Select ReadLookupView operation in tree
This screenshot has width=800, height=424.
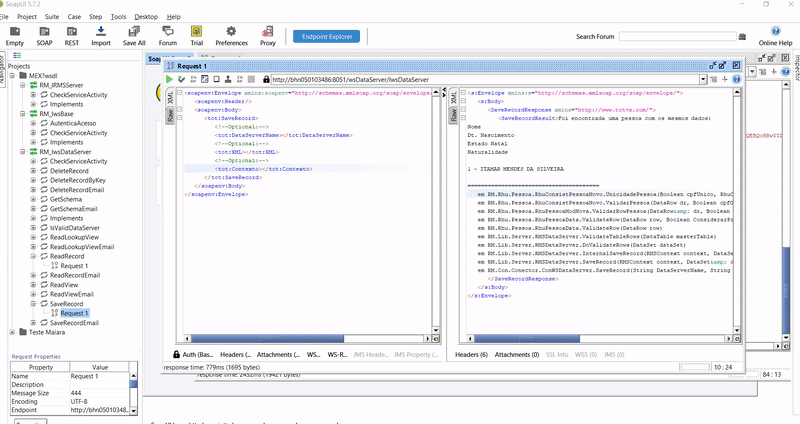click(x=74, y=237)
